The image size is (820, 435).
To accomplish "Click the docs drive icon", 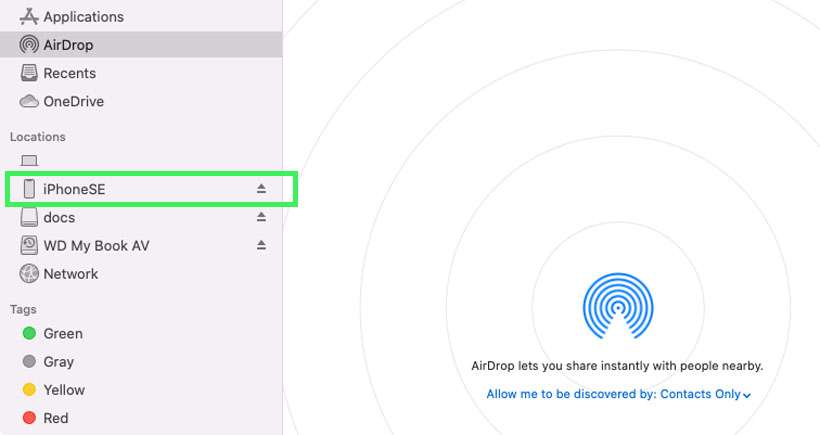I will 29,217.
